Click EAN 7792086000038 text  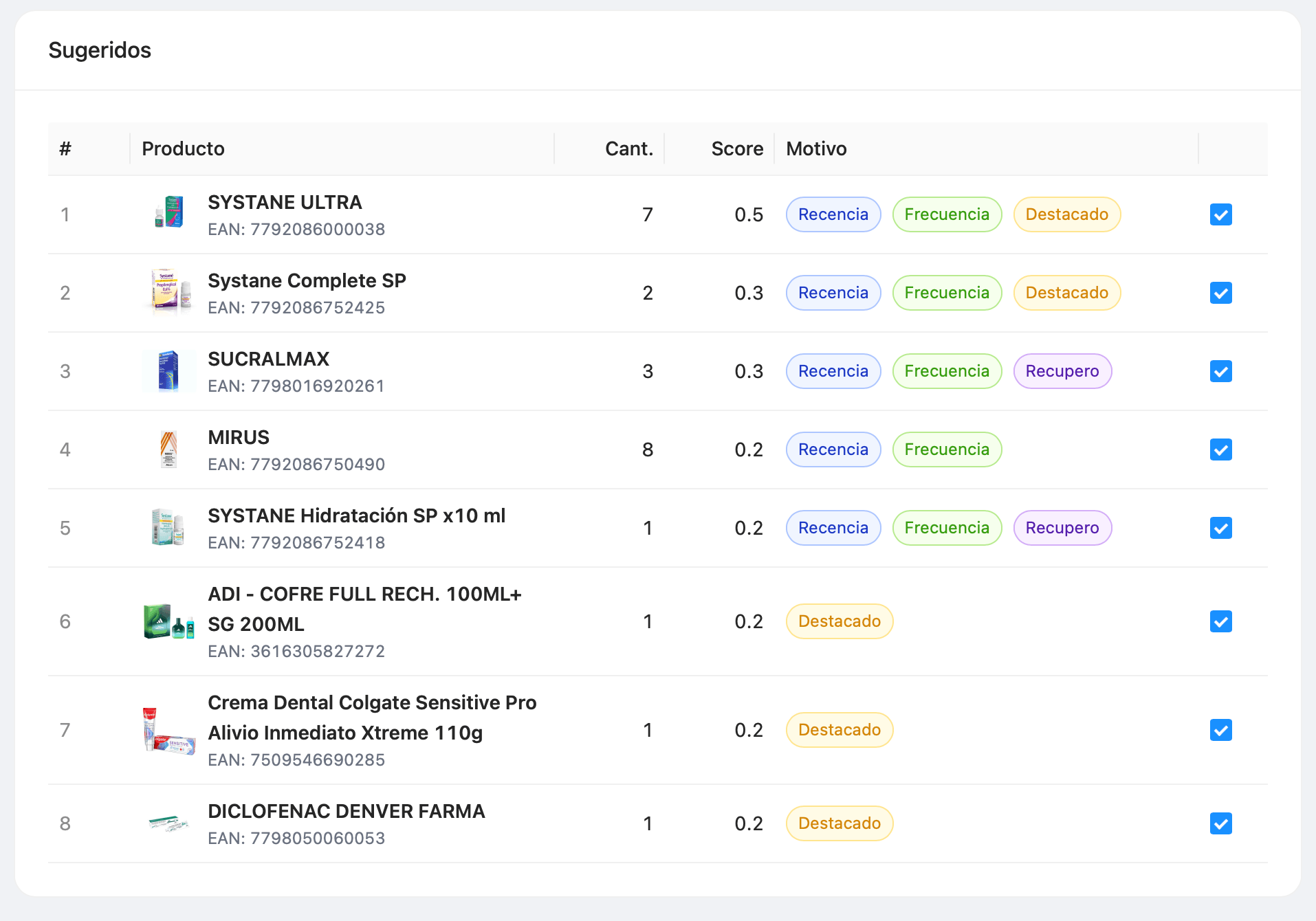pos(296,230)
